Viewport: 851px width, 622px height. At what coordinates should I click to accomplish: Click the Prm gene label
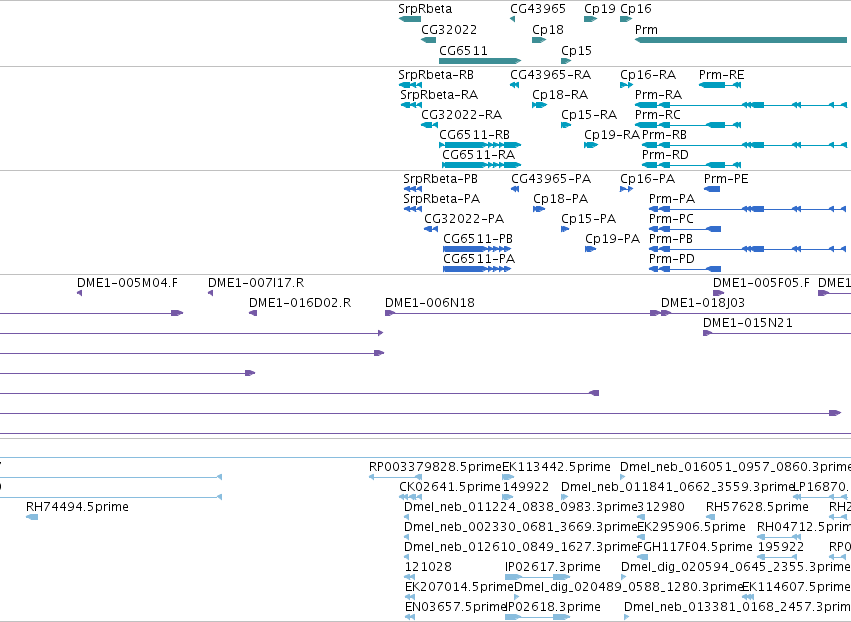pos(646,30)
